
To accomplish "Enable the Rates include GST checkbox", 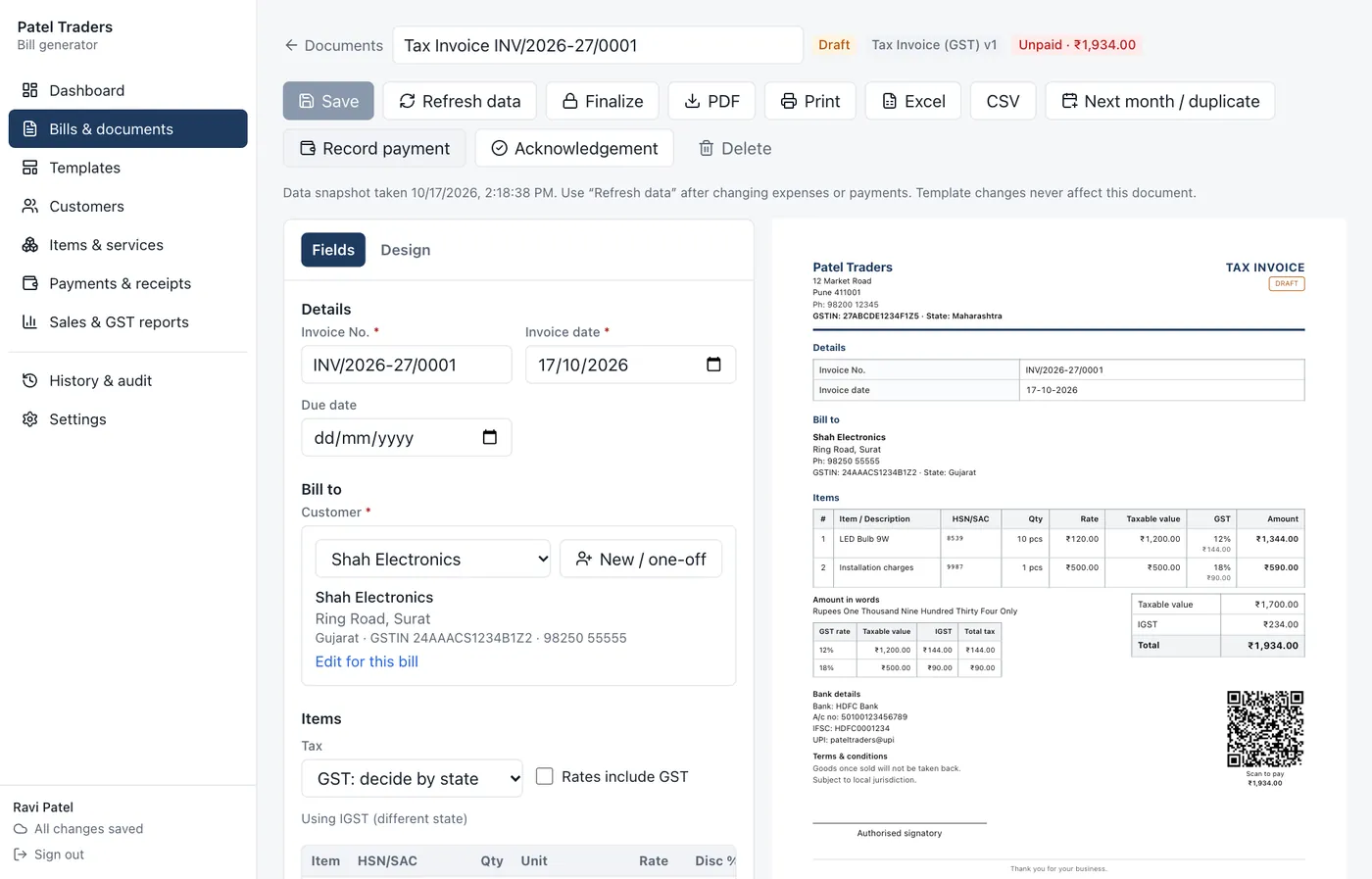I will (545, 776).
